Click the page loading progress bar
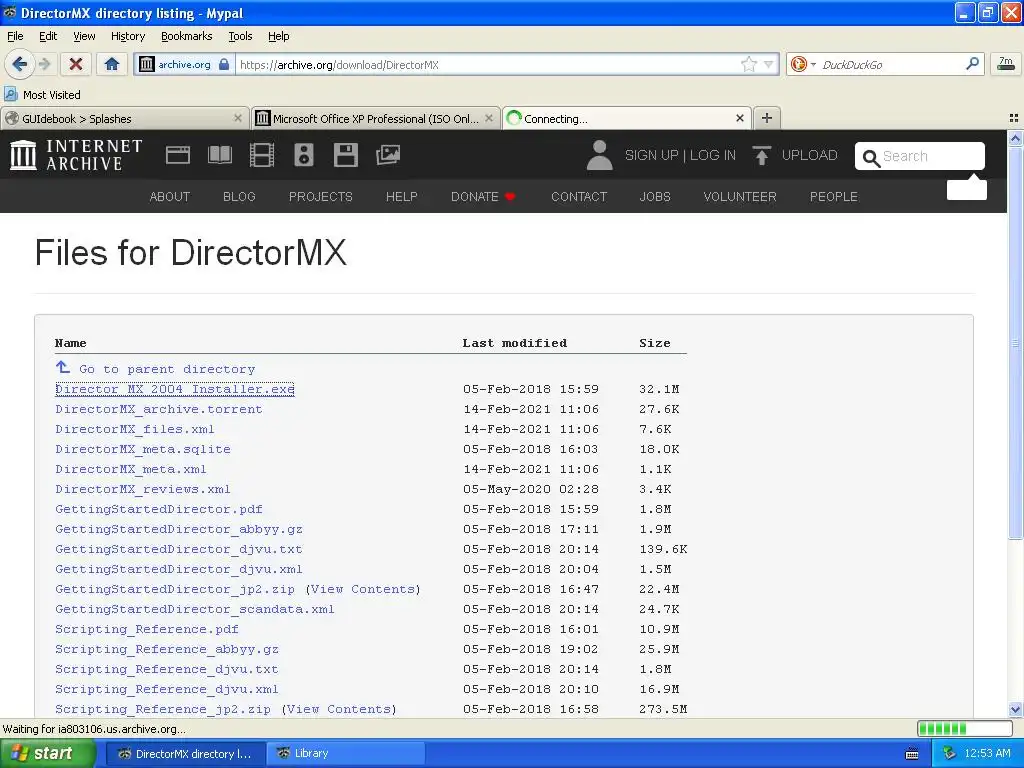Viewport: 1024px width, 768px height. (x=965, y=729)
